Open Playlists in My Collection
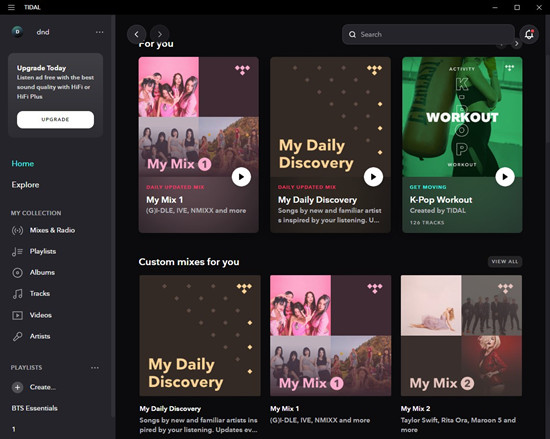Viewport: 550px width, 439px height. [43, 251]
